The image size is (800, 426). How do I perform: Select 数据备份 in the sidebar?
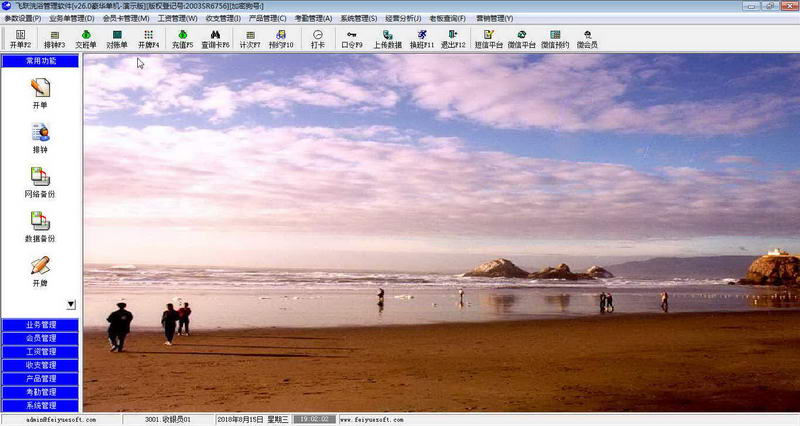pos(40,227)
